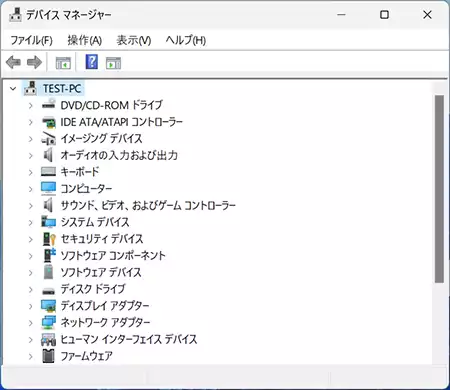The image size is (450, 390).
Task: Expand the ヒューマン インターフェイス デバイス node
Action: [31, 340]
